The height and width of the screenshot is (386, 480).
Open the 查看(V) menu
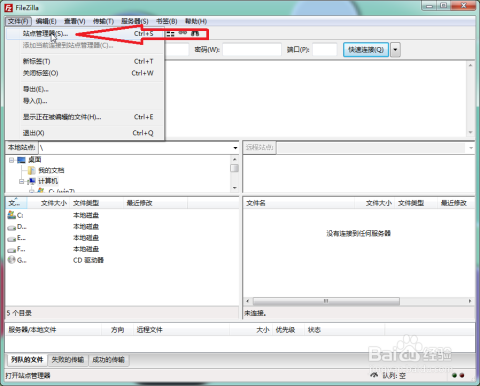pos(75,21)
